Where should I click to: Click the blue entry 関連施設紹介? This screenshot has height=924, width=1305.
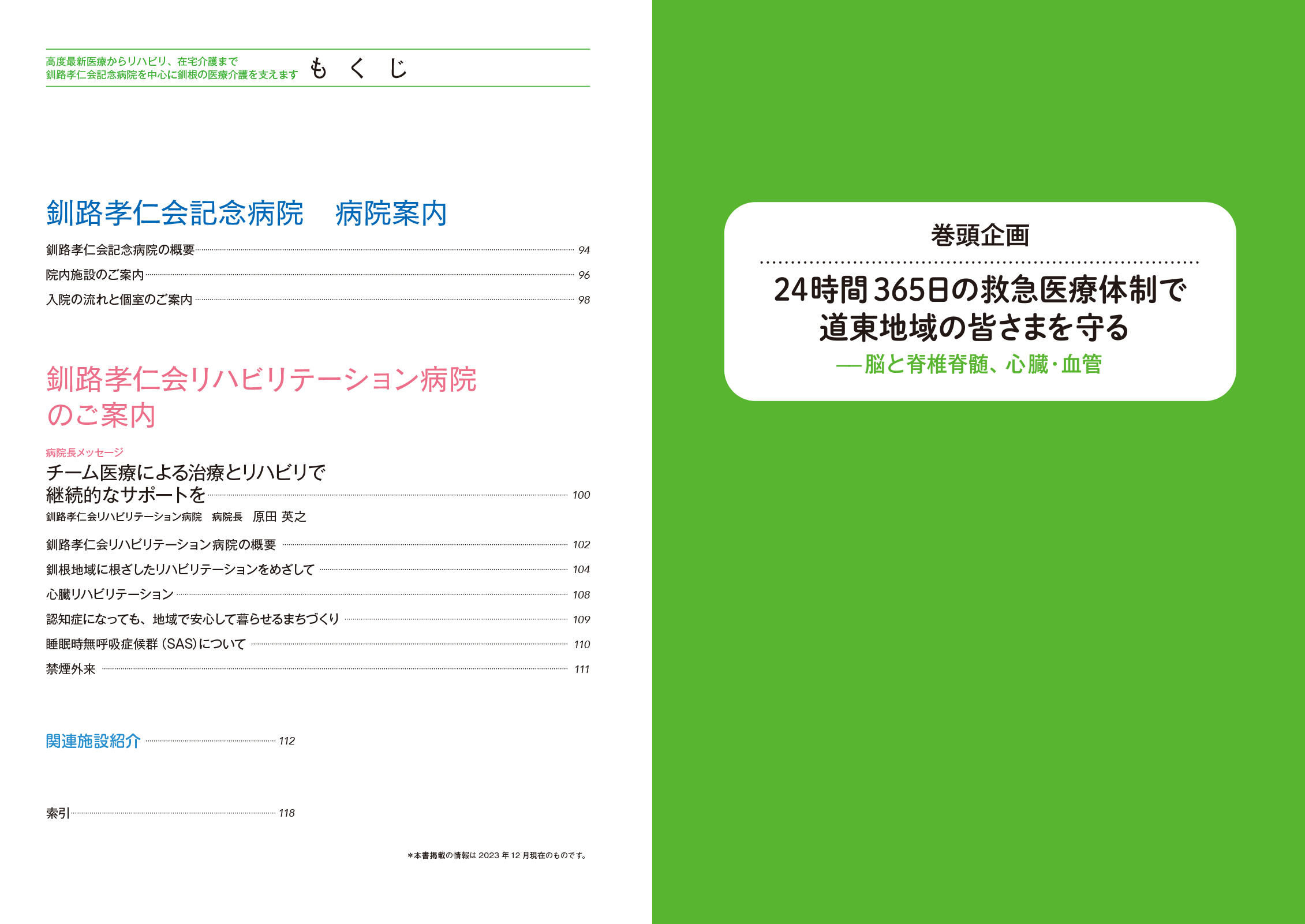click(94, 741)
